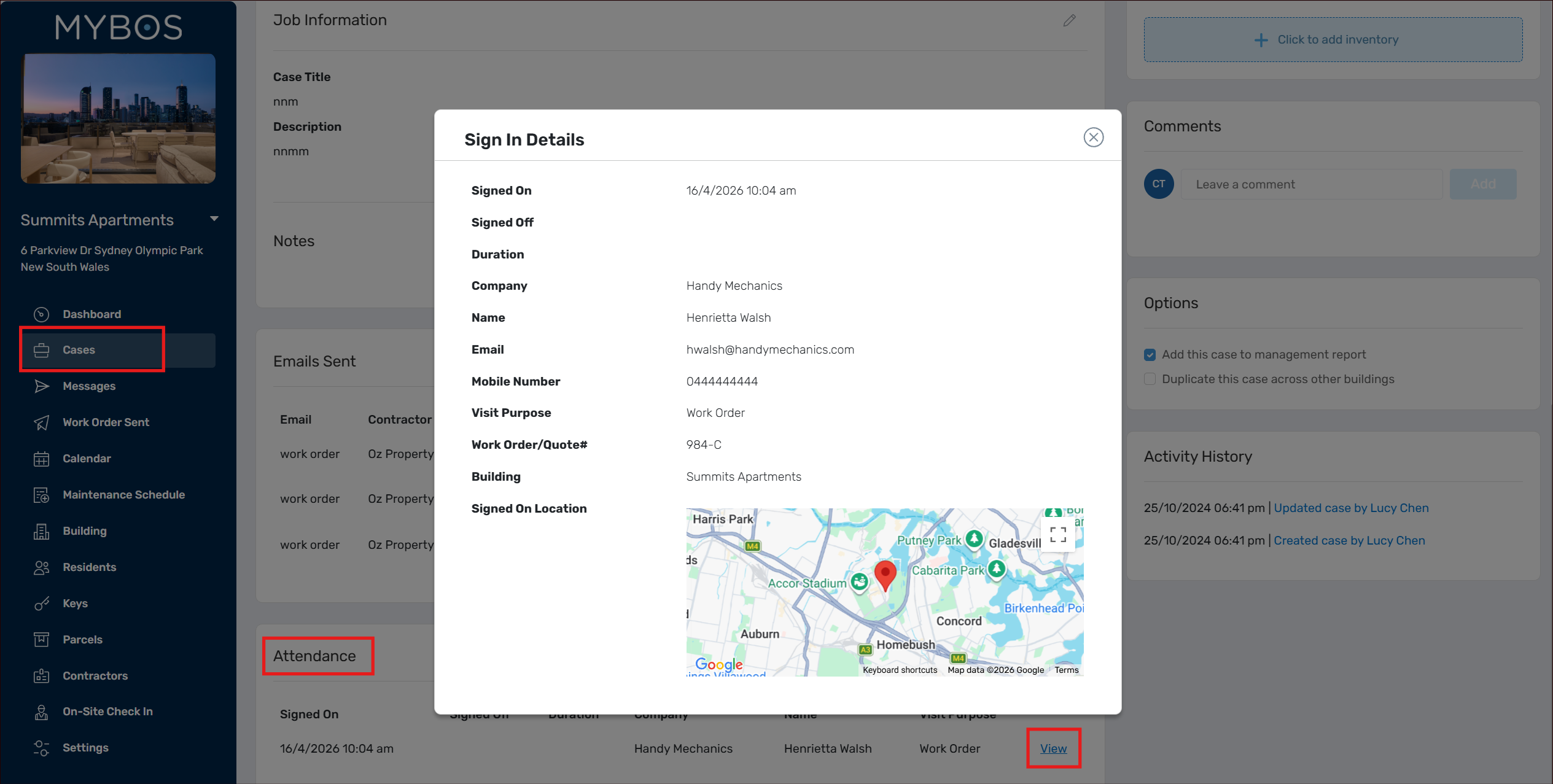Open the Contractors menu item
This screenshot has width=1553, height=784.
coord(95,676)
